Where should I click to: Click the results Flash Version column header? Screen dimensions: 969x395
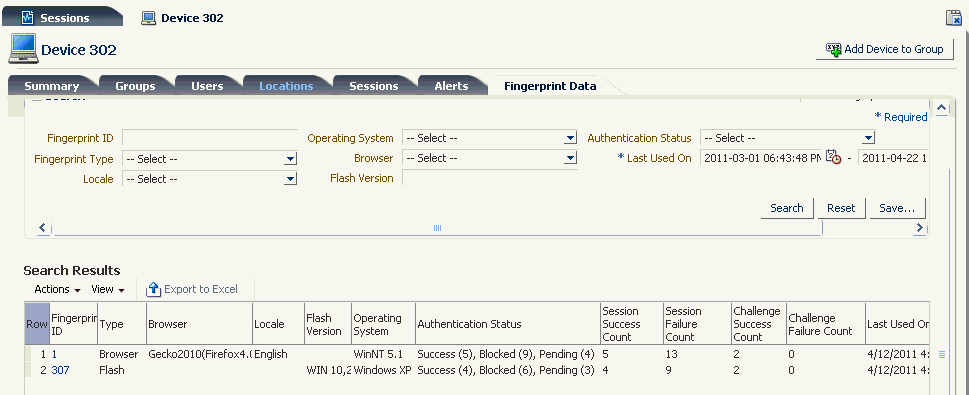point(328,324)
